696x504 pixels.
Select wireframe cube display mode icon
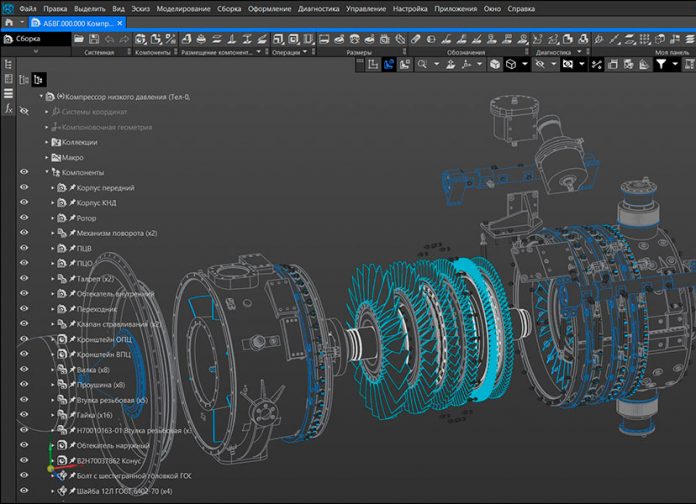(x=511, y=64)
